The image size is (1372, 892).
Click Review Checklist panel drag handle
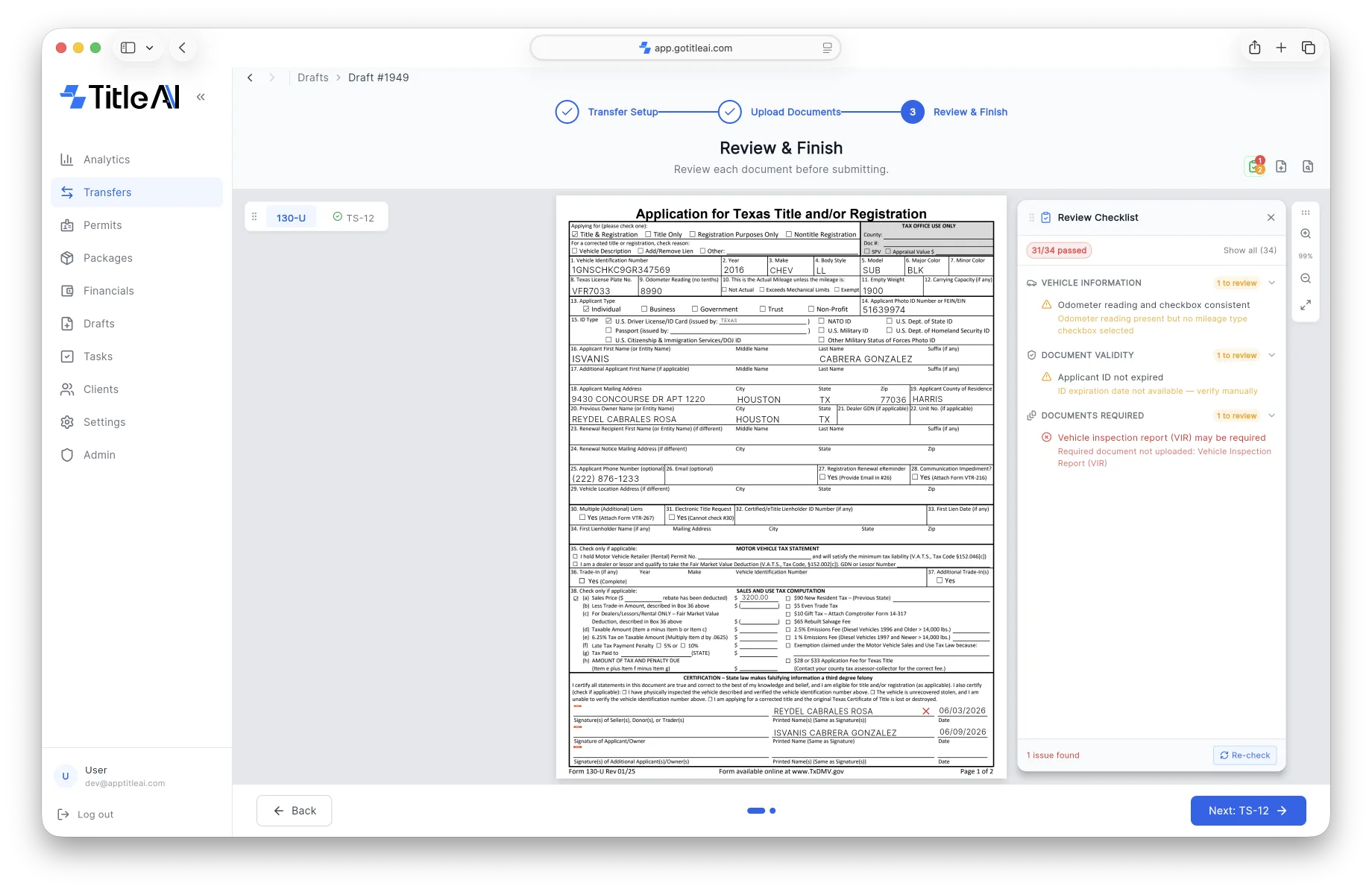pyautogui.click(x=1032, y=218)
